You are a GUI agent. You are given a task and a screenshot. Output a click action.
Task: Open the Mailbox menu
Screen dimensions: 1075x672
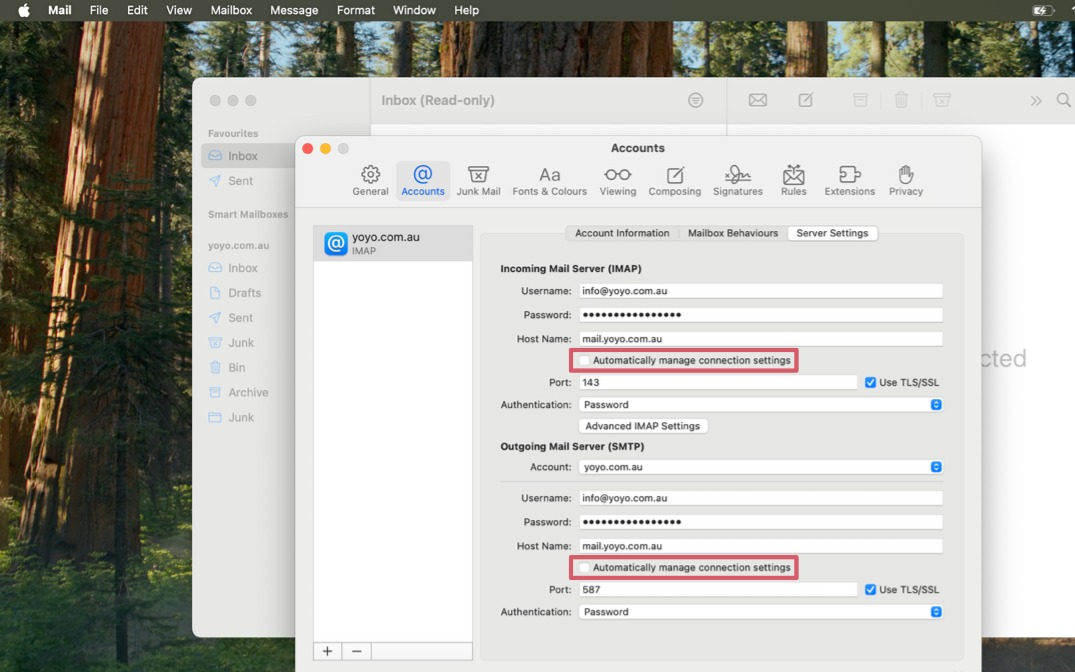231,10
